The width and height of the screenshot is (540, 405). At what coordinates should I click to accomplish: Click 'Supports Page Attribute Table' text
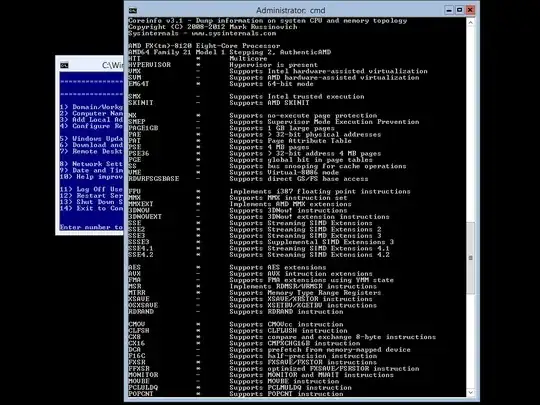point(290,141)
